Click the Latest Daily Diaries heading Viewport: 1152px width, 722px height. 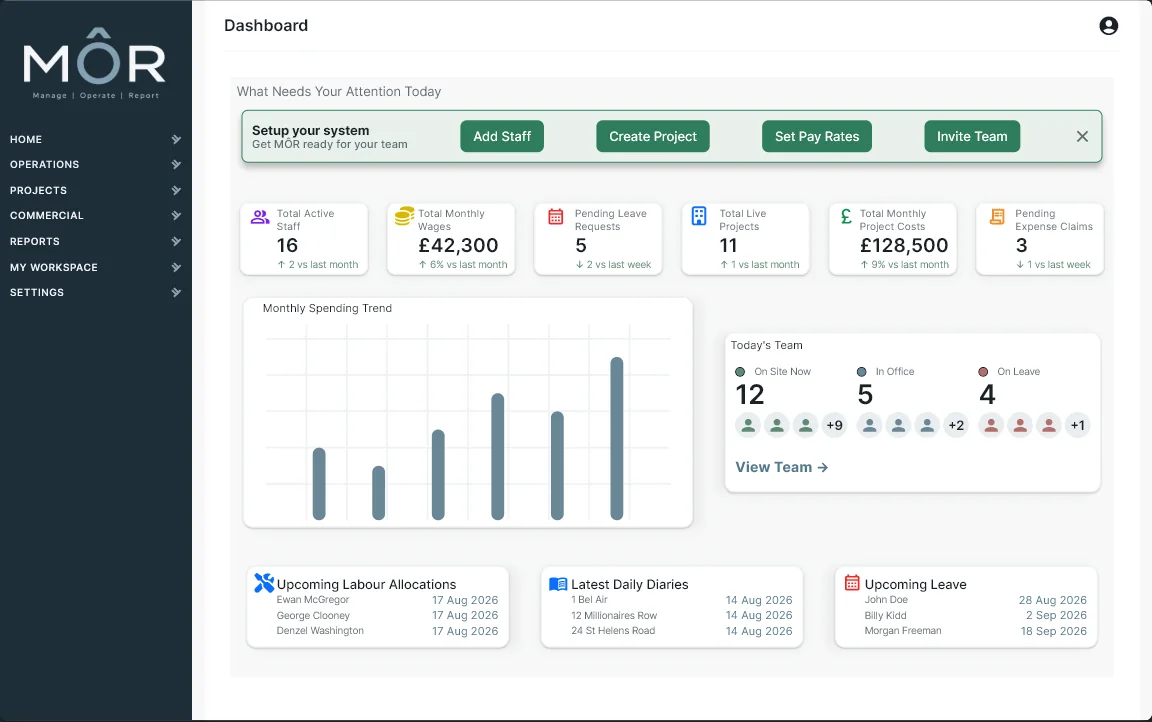point(630,585)
